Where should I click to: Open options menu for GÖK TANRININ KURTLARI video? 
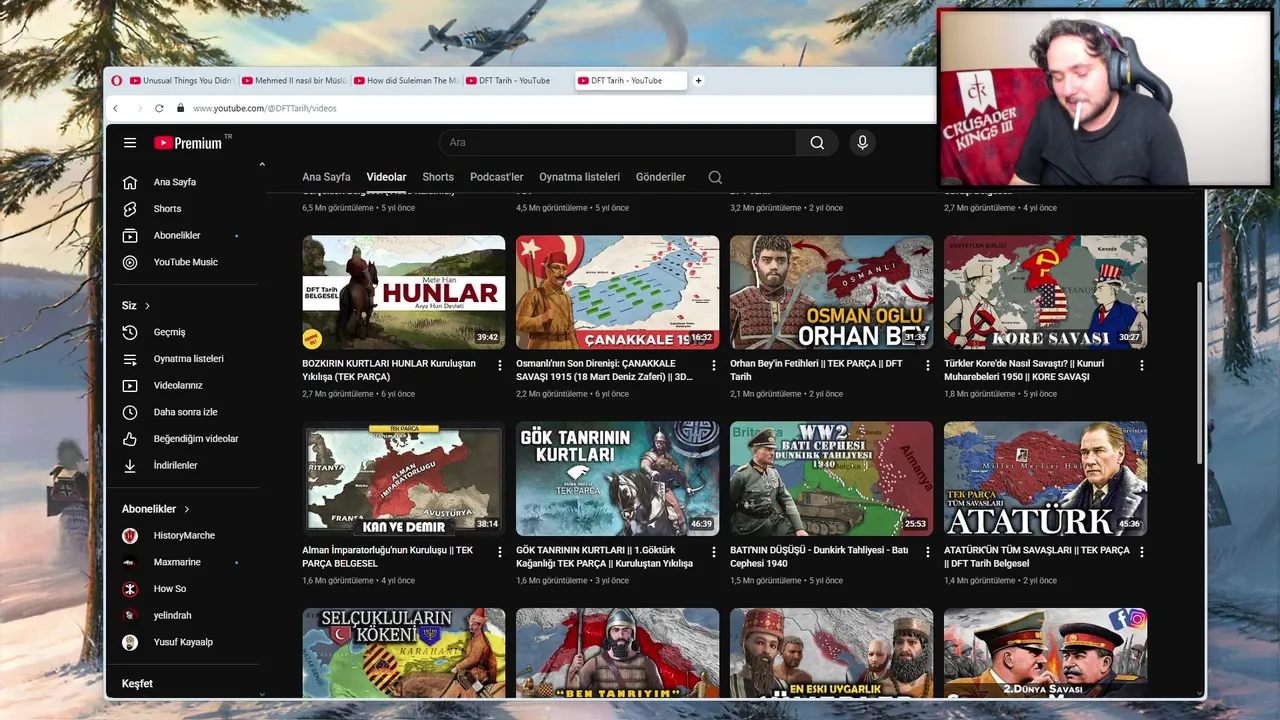click(714, 552)
